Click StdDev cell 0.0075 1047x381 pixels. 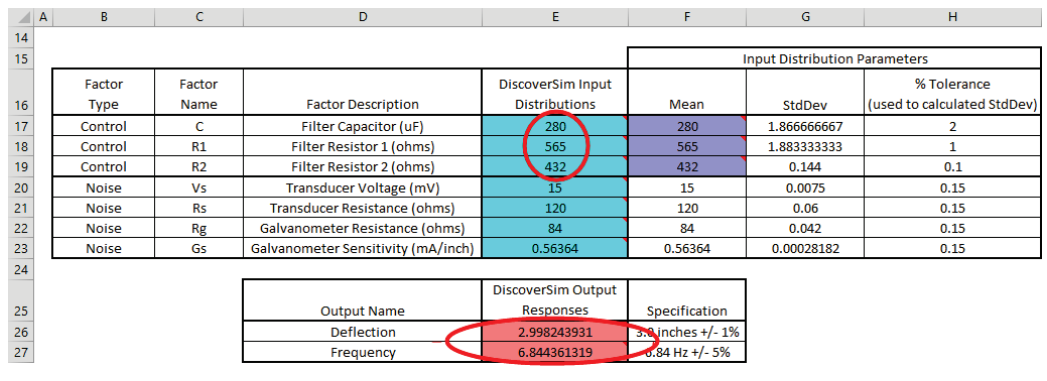[x=805, y=187]
